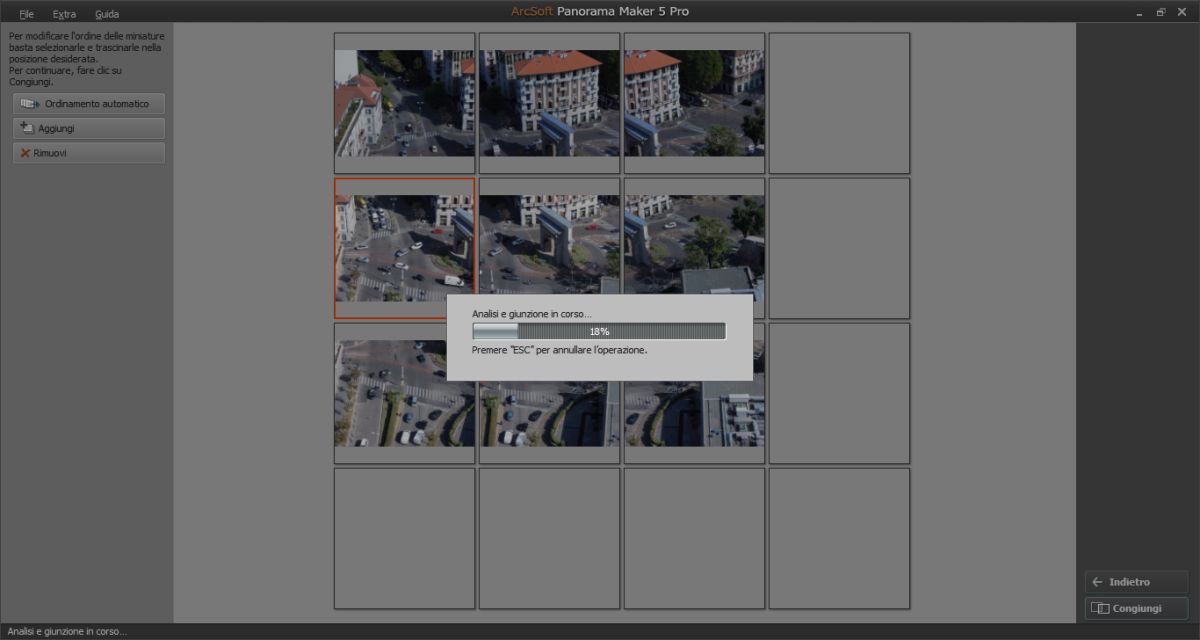The width and height of the screenshot is (1200, 640).
Task: Select the second thumbnail in the top row
Action: [x=549, y=103]
